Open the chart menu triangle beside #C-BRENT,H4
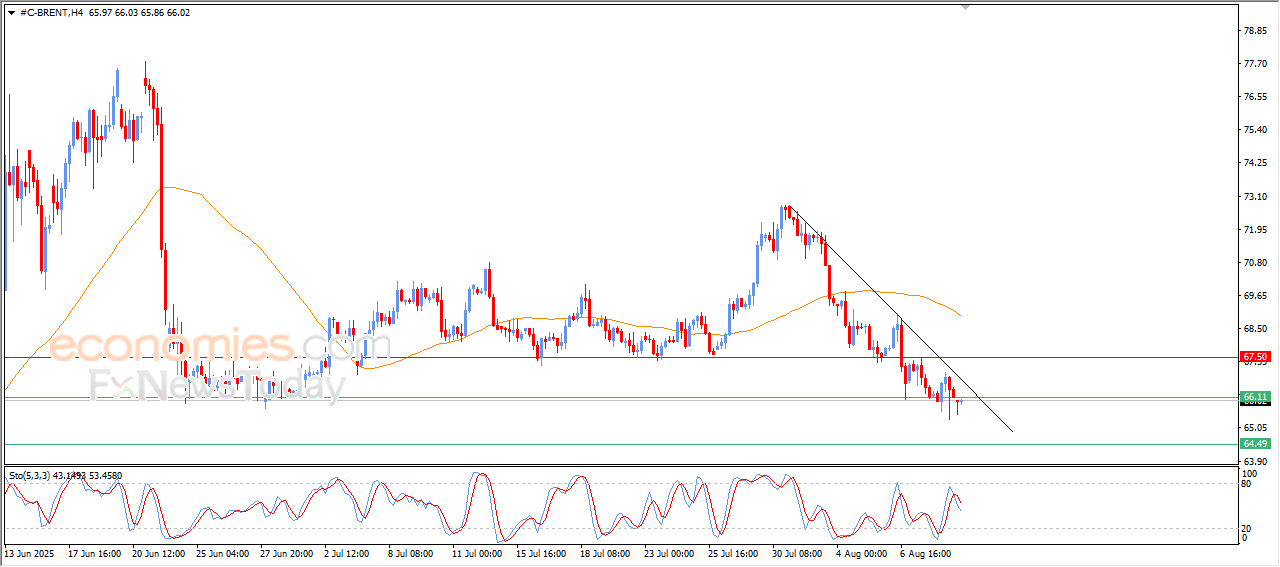Screen dimensions: 1280x567 (11, 12)
